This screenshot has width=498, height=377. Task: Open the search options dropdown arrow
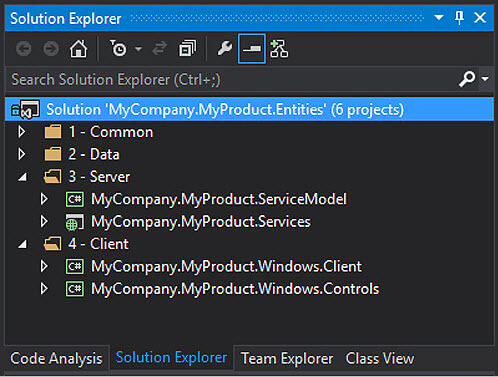tap(485, 79)
